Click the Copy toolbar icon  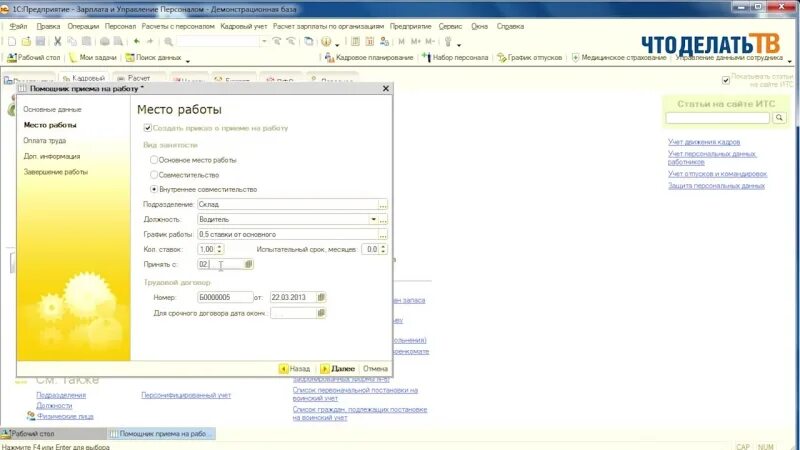[x=72, y=41]
